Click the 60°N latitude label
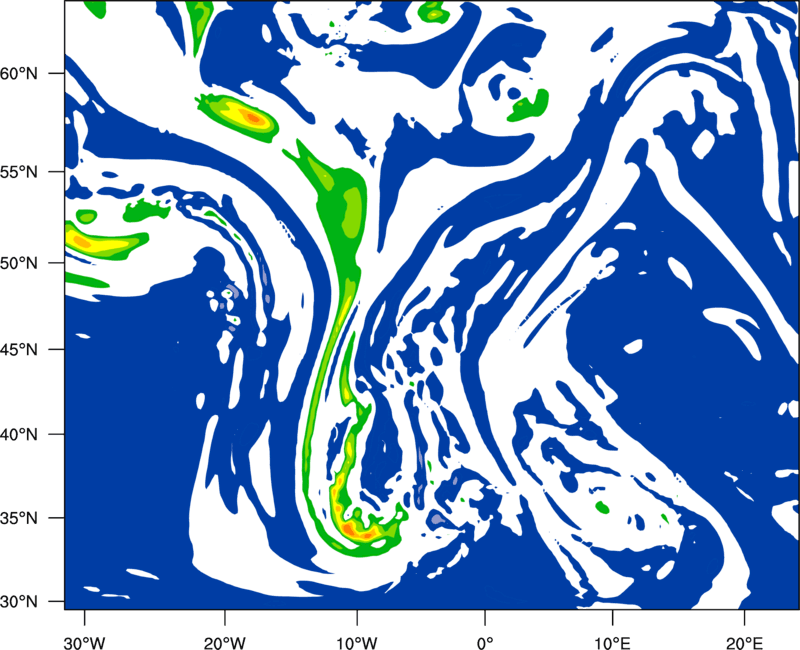Image resolution: width=800 pixels, height=650 pixels. click(19, 74)
